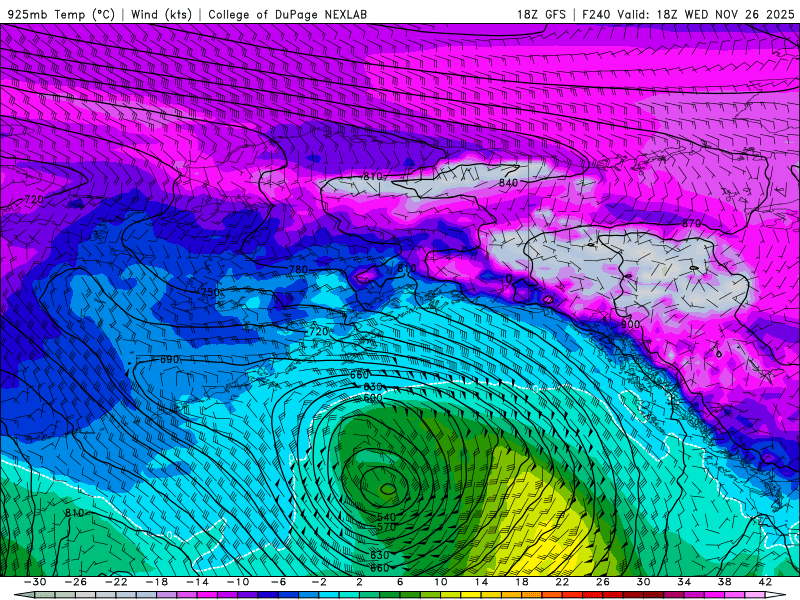The image size is (800, 600).
Task: Click the -18 value on the color scale
Action: pos(157,582)
